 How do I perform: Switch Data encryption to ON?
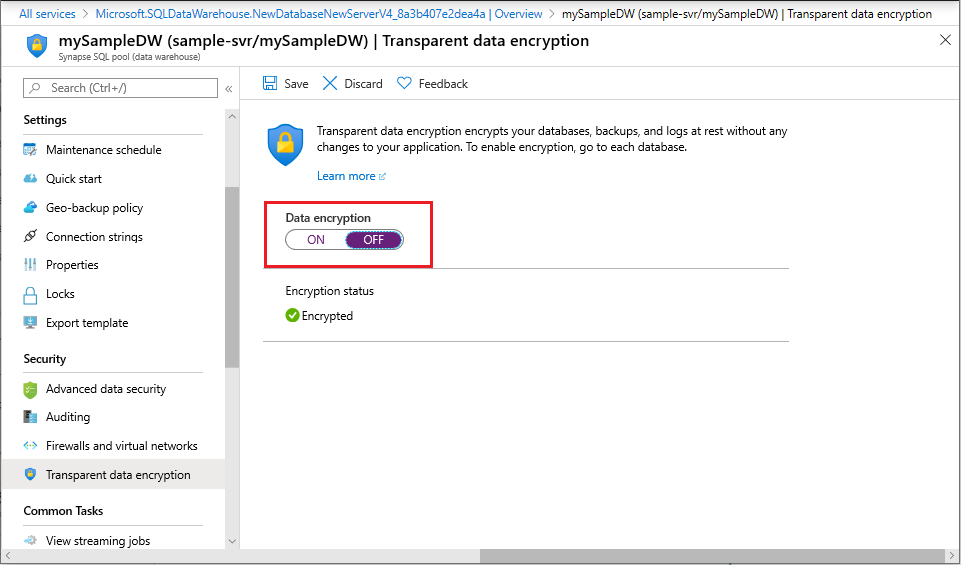[316, 240]
